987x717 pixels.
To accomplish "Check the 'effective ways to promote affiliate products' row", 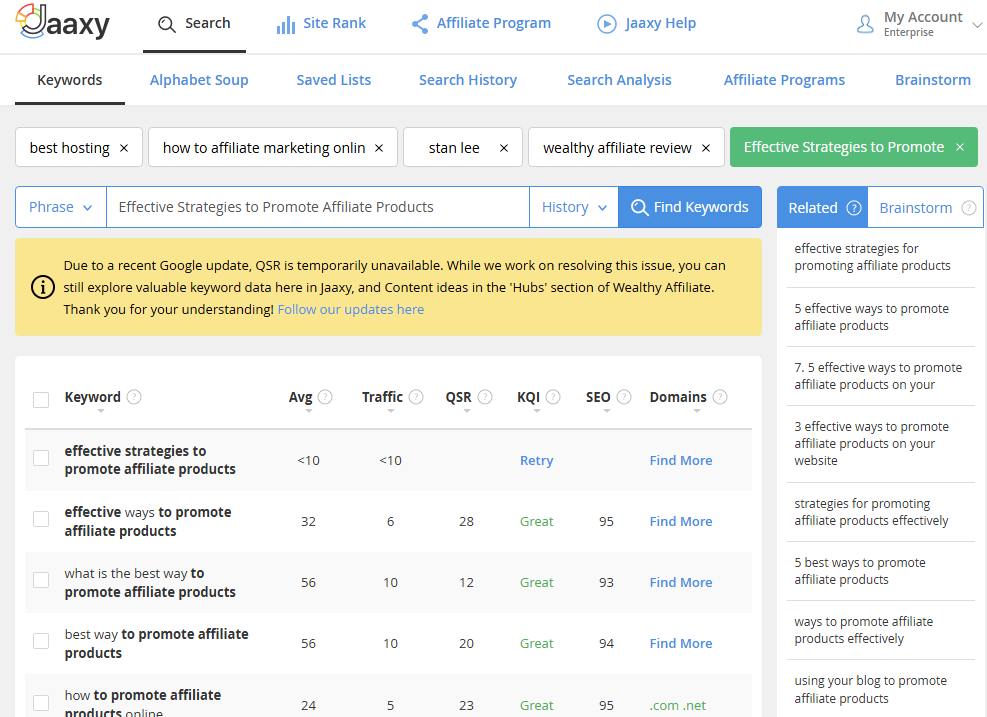I will coord(41,519).
